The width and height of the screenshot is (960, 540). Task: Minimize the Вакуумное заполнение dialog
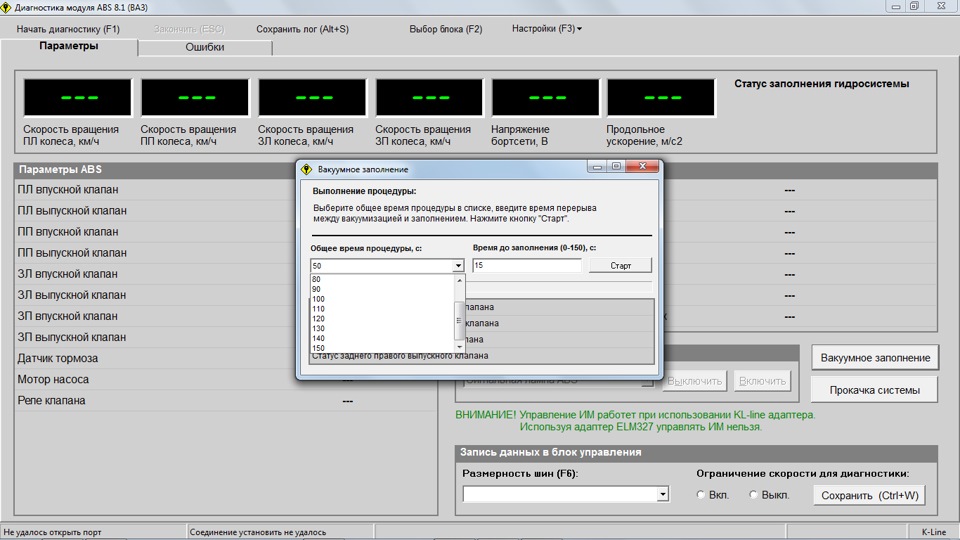point(597,166)
